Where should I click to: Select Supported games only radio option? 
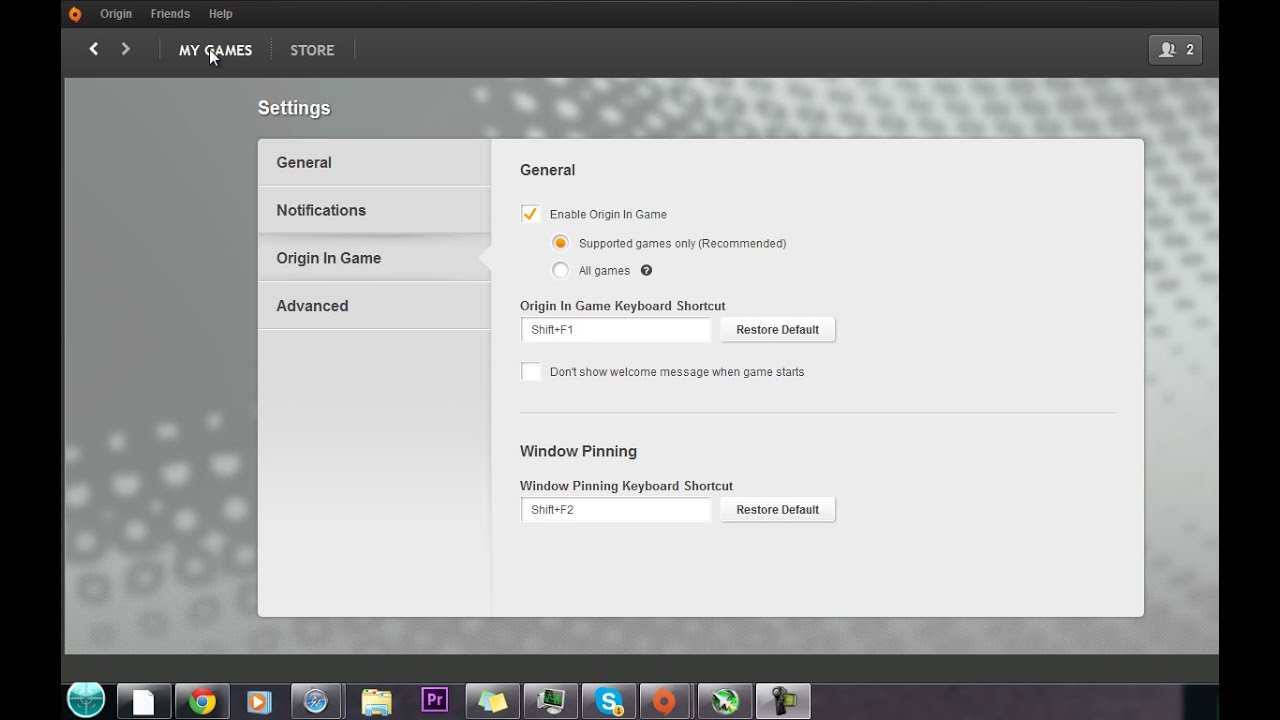coord(560,243)
